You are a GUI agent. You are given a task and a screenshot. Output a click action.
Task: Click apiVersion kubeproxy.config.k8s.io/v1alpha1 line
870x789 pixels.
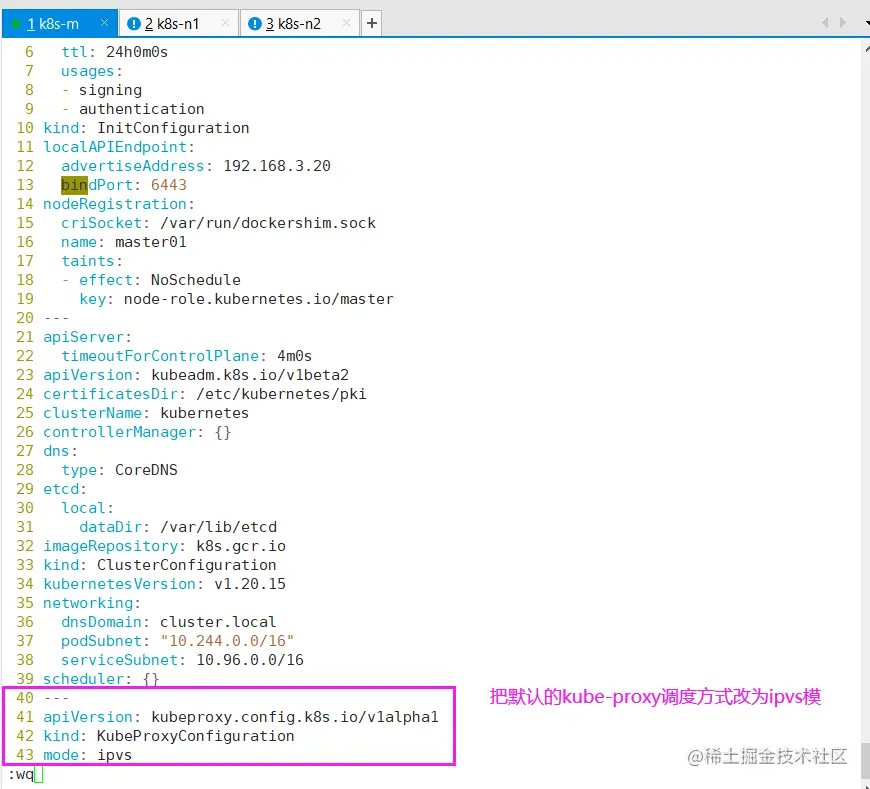(x=241, y=716)
